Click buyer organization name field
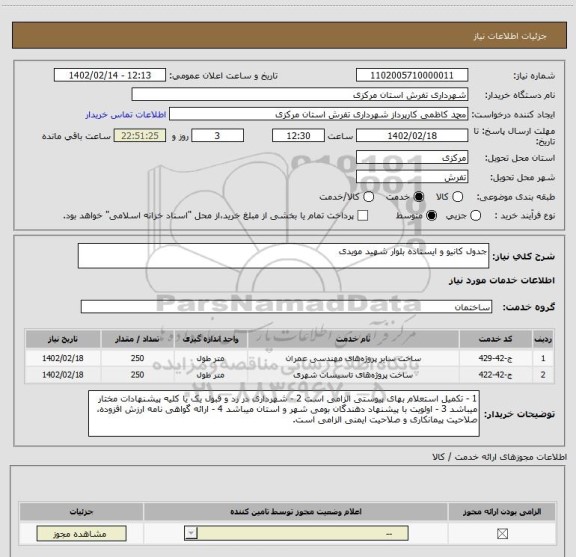This screenshot has width=576, height=557. (300, 95)
